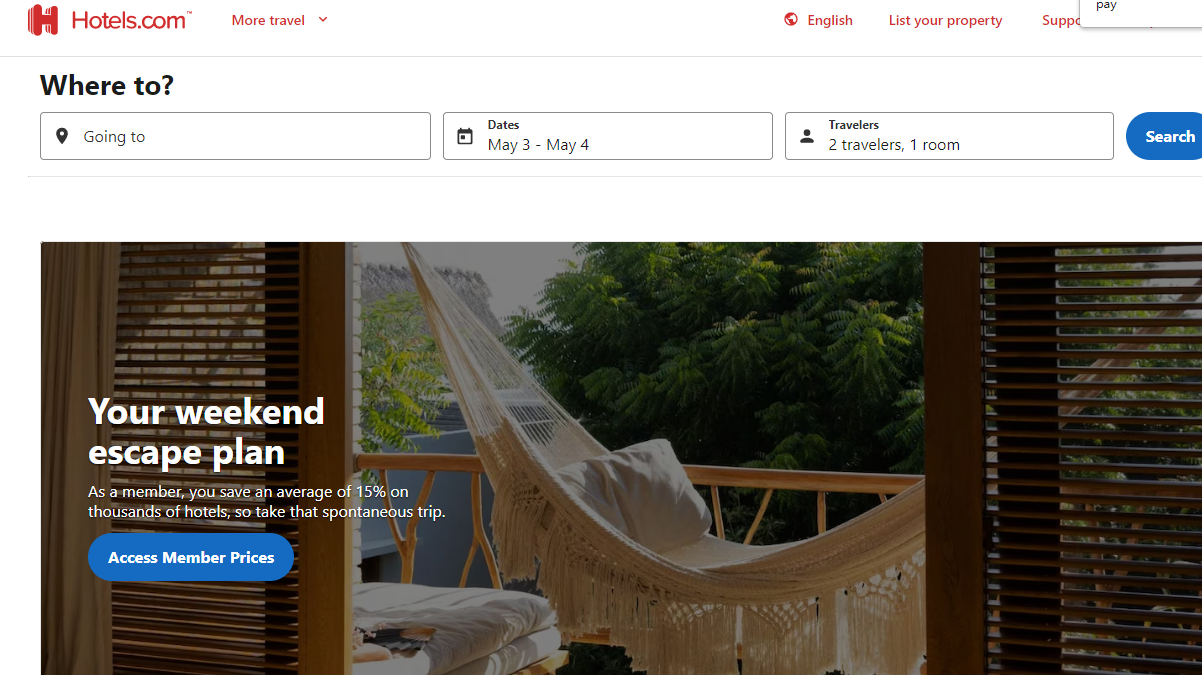Click the Your weekend escape plan heading
This screenshot has height=675, width=1202.
[206, 432]
